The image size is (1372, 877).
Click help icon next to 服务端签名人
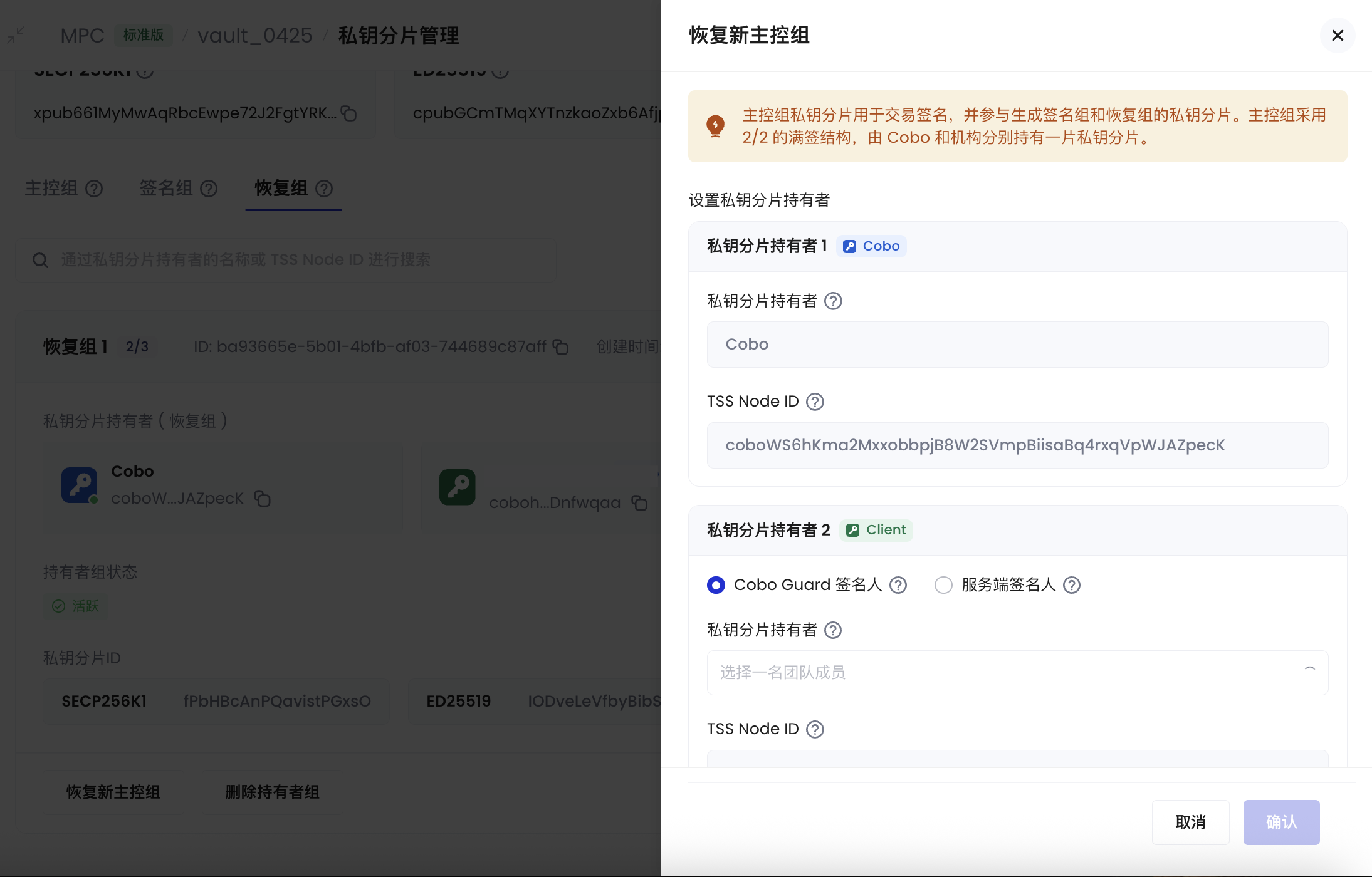point(1072,585)
